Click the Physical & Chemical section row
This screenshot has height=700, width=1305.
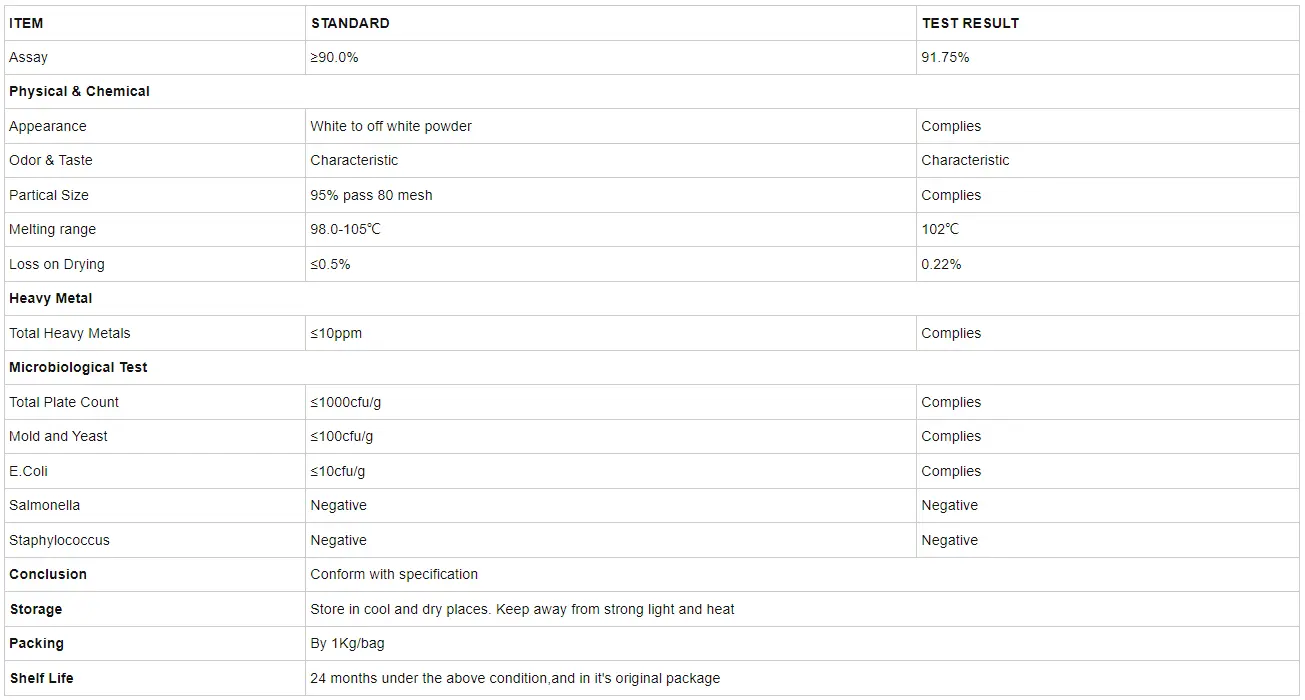(79, 91)
